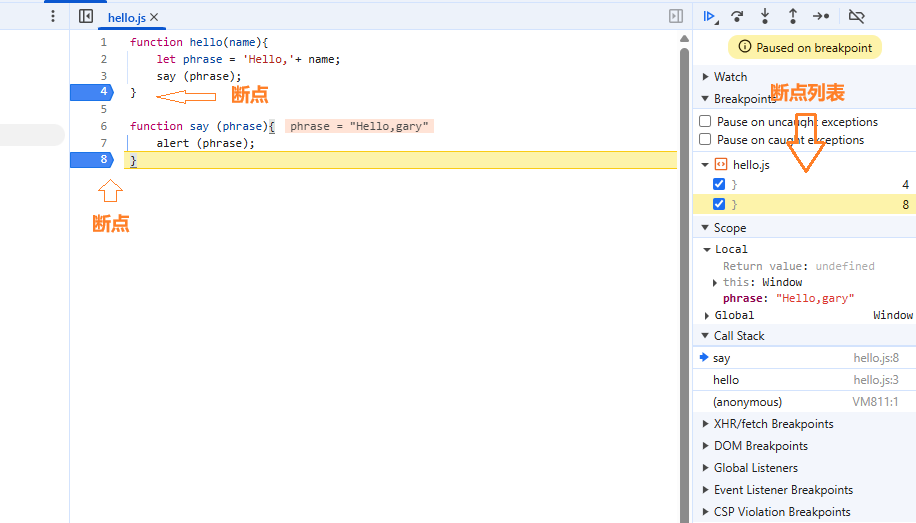
Task: Uncheck the line 4 breakpoint checkbox
Action: click(x=719, y=184)
